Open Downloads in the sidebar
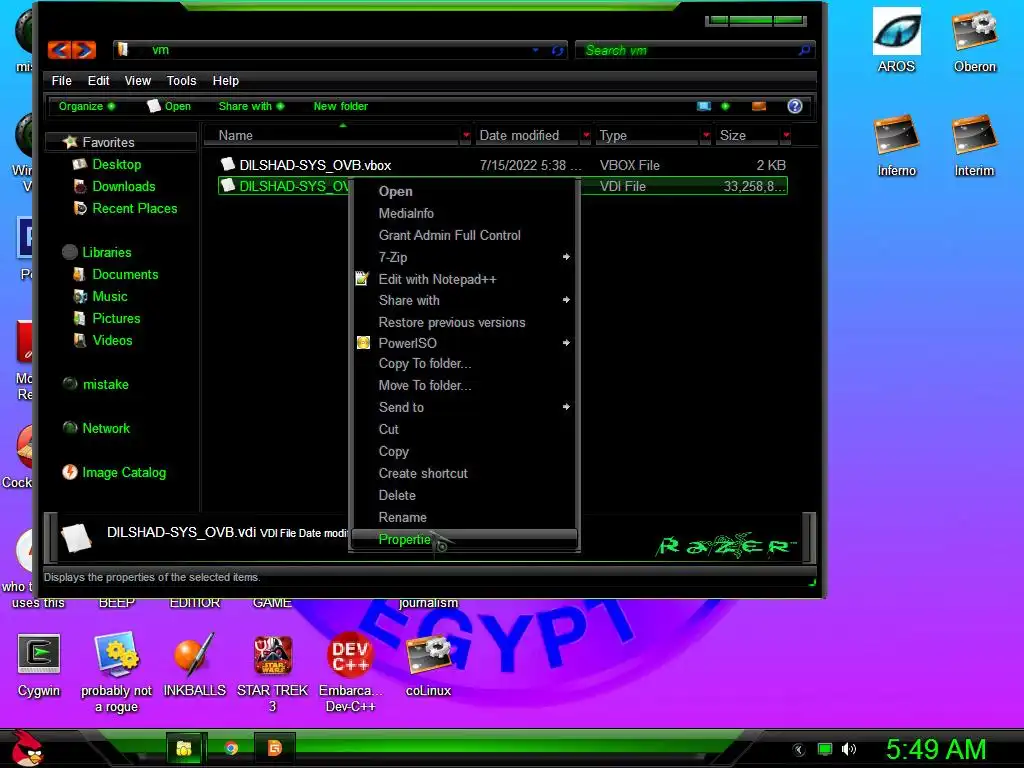Image resolution: width=1024 pixels, height=768 pixels. [123, 187]
